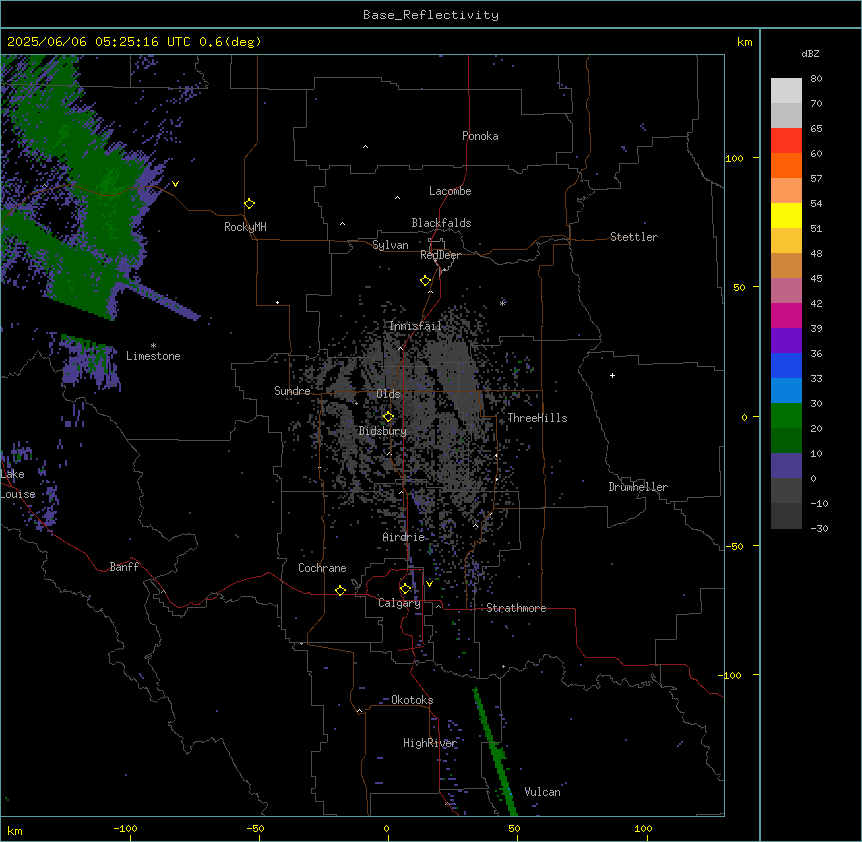Click the ThreeHills label
Screen dimensions: 862x842
click(x=537, y=418)
